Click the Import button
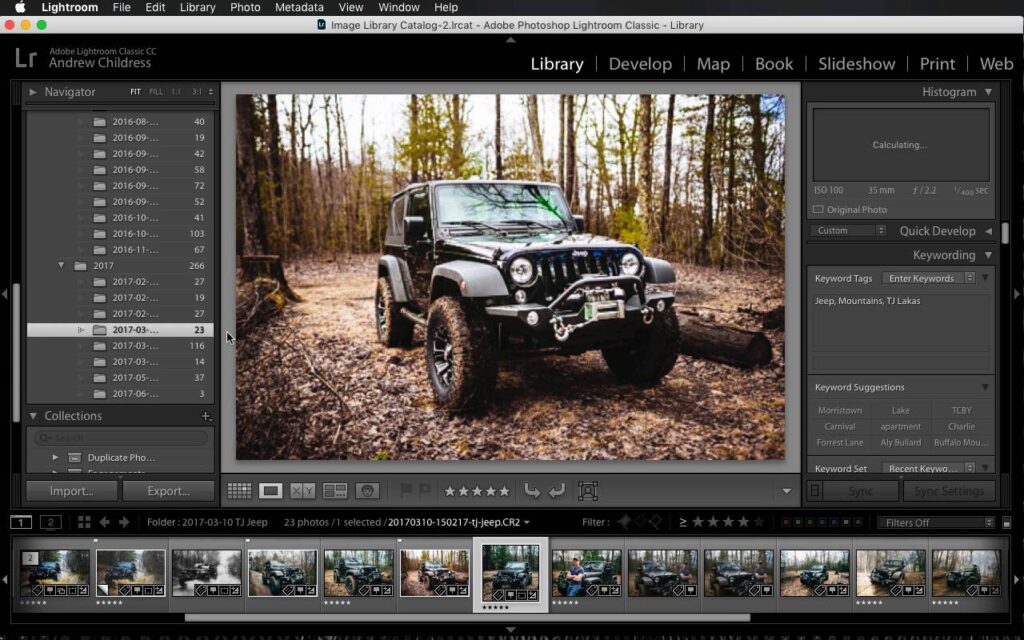Viewport: 1024px width, 640px height. 71,490
